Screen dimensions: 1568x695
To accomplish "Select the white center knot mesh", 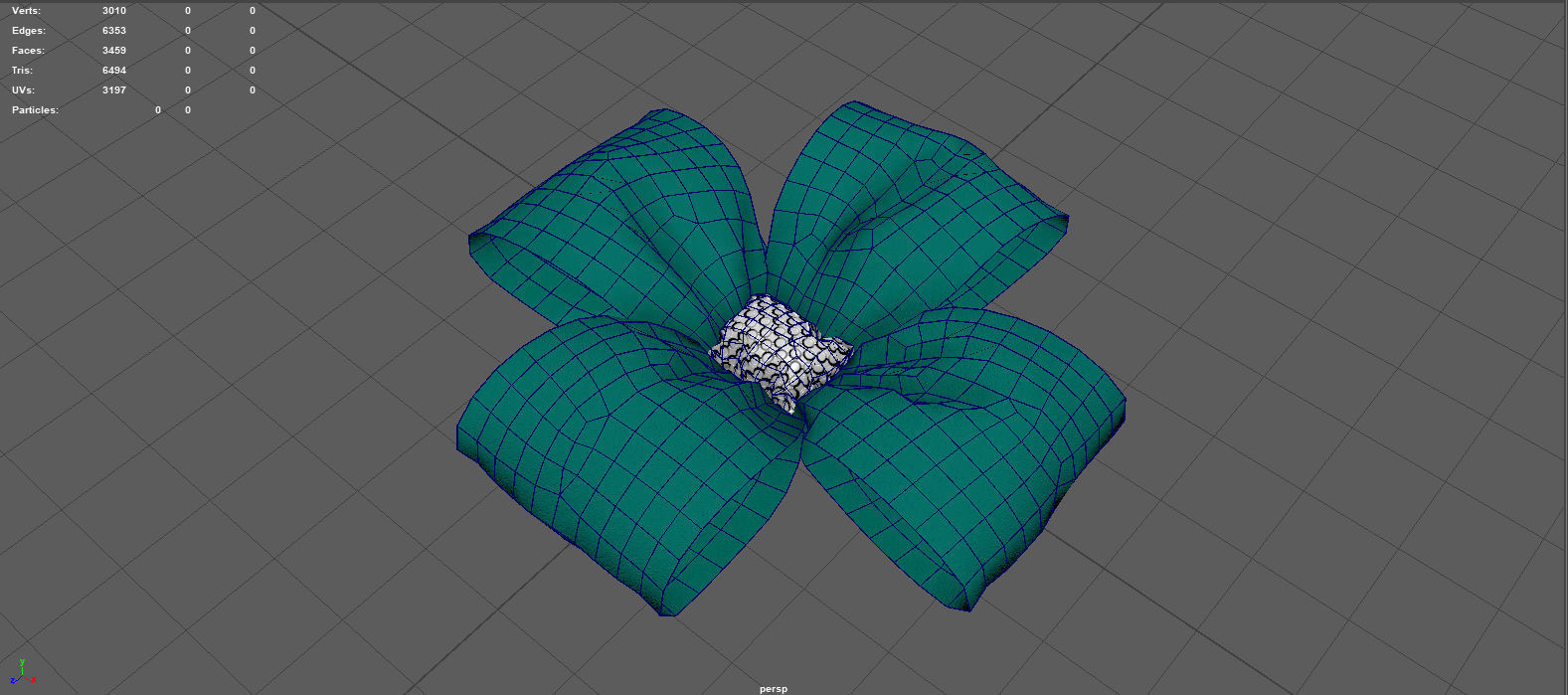I will (x=781, y=353).
